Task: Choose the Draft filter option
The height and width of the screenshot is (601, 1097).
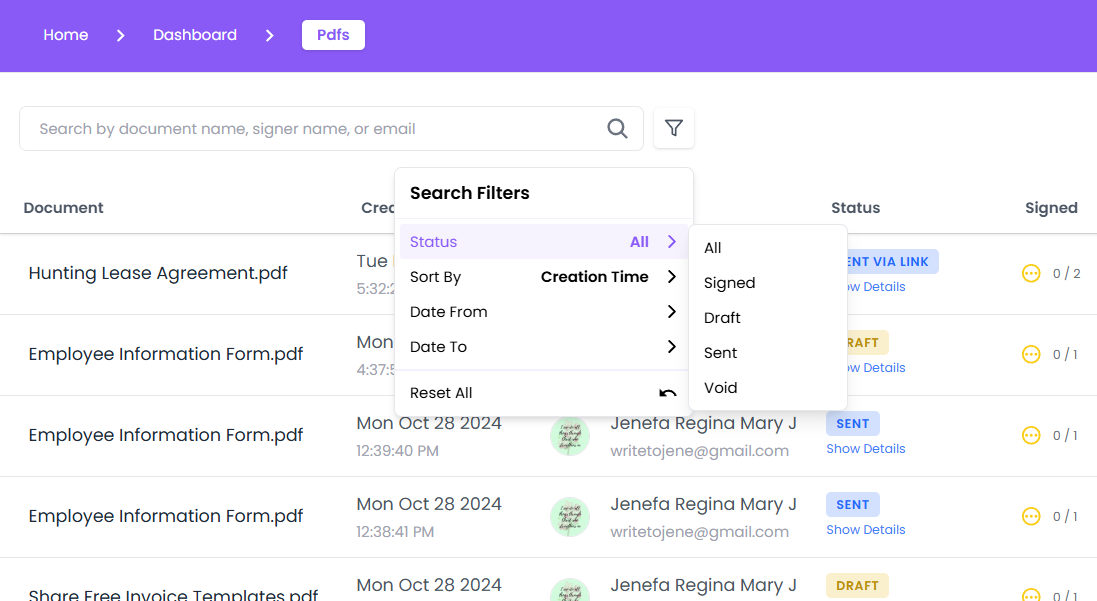Action: (721, 317)
